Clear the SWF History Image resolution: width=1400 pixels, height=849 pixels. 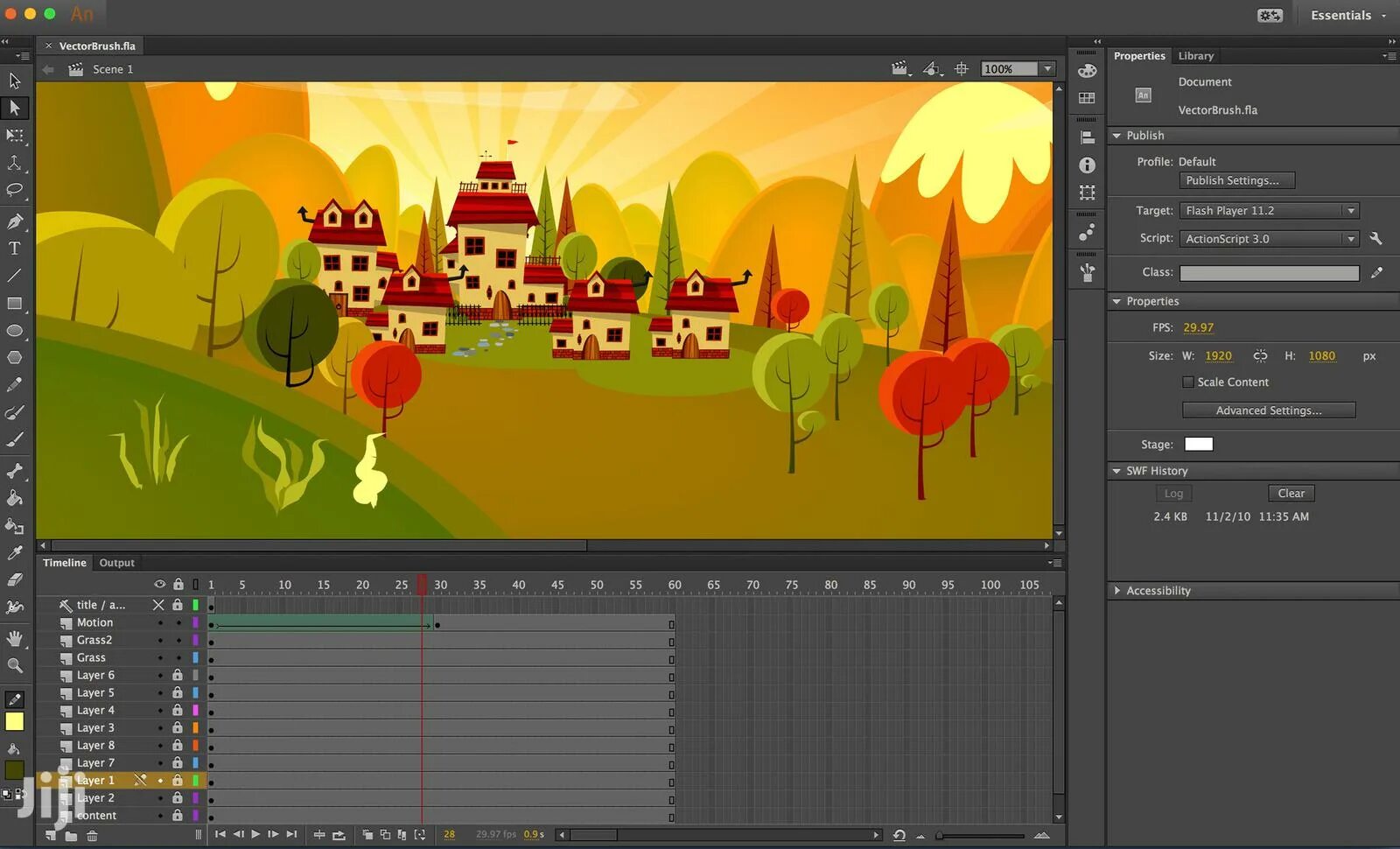pos(1291,494)
